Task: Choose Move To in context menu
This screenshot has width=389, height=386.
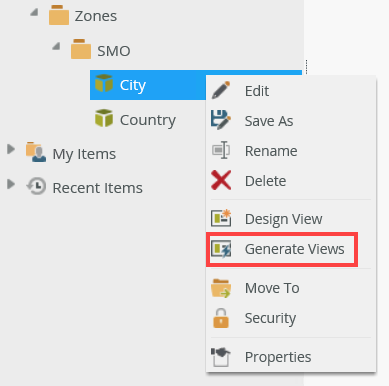Action: click(291, 288)
